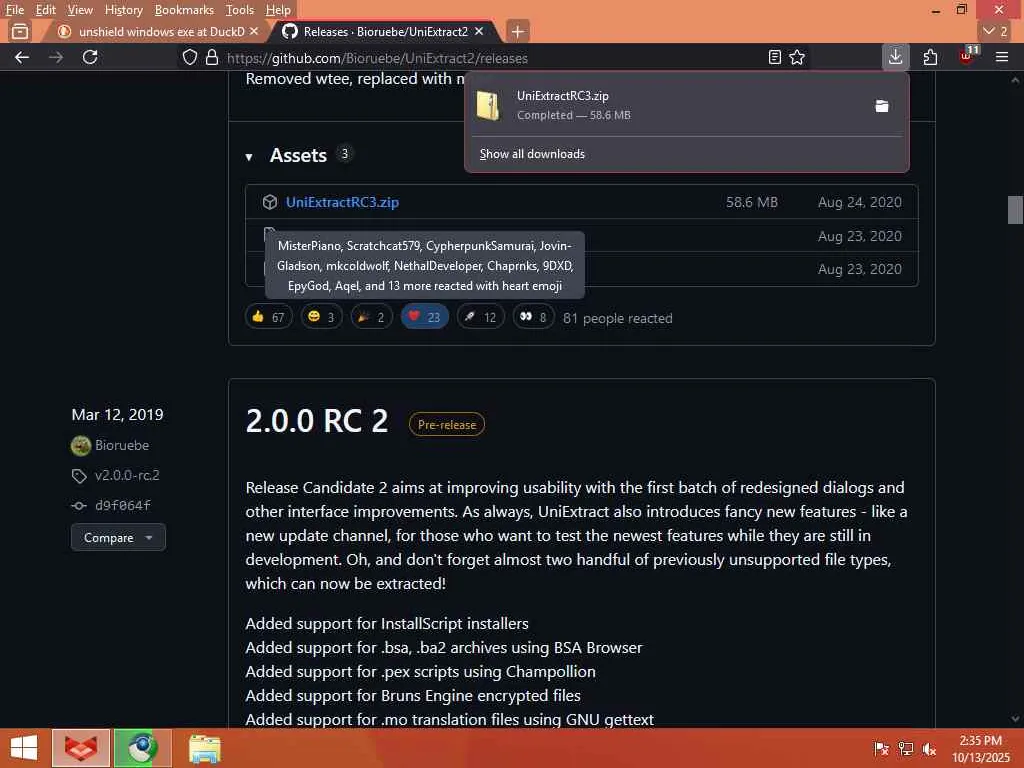This screenshot has width=1024, height=768.
Task: Open a new tab with plus button
Action: click(517, 31)
